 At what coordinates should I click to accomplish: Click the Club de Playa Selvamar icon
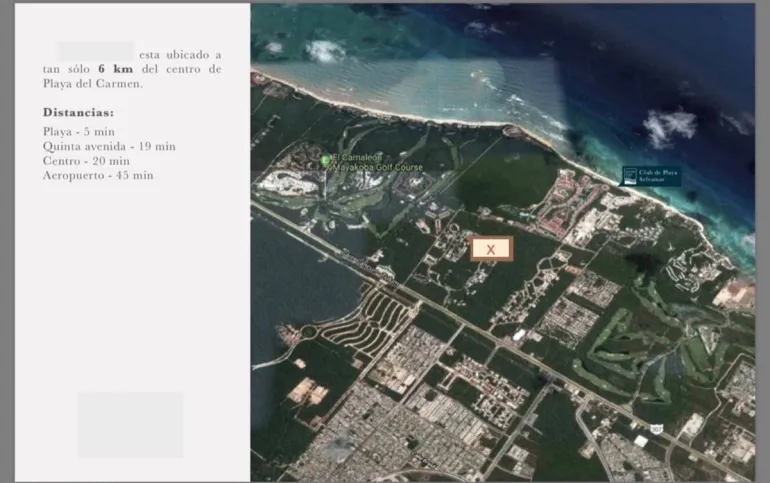click(x=630, y=176)
